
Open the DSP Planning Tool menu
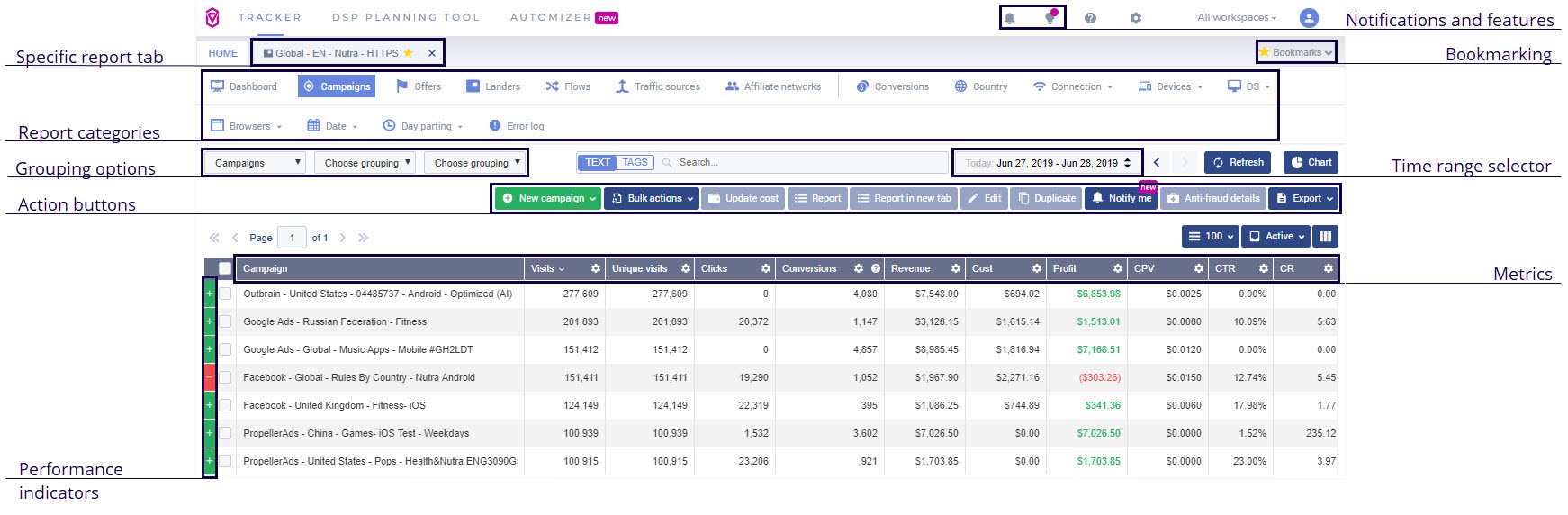(405, 17)
